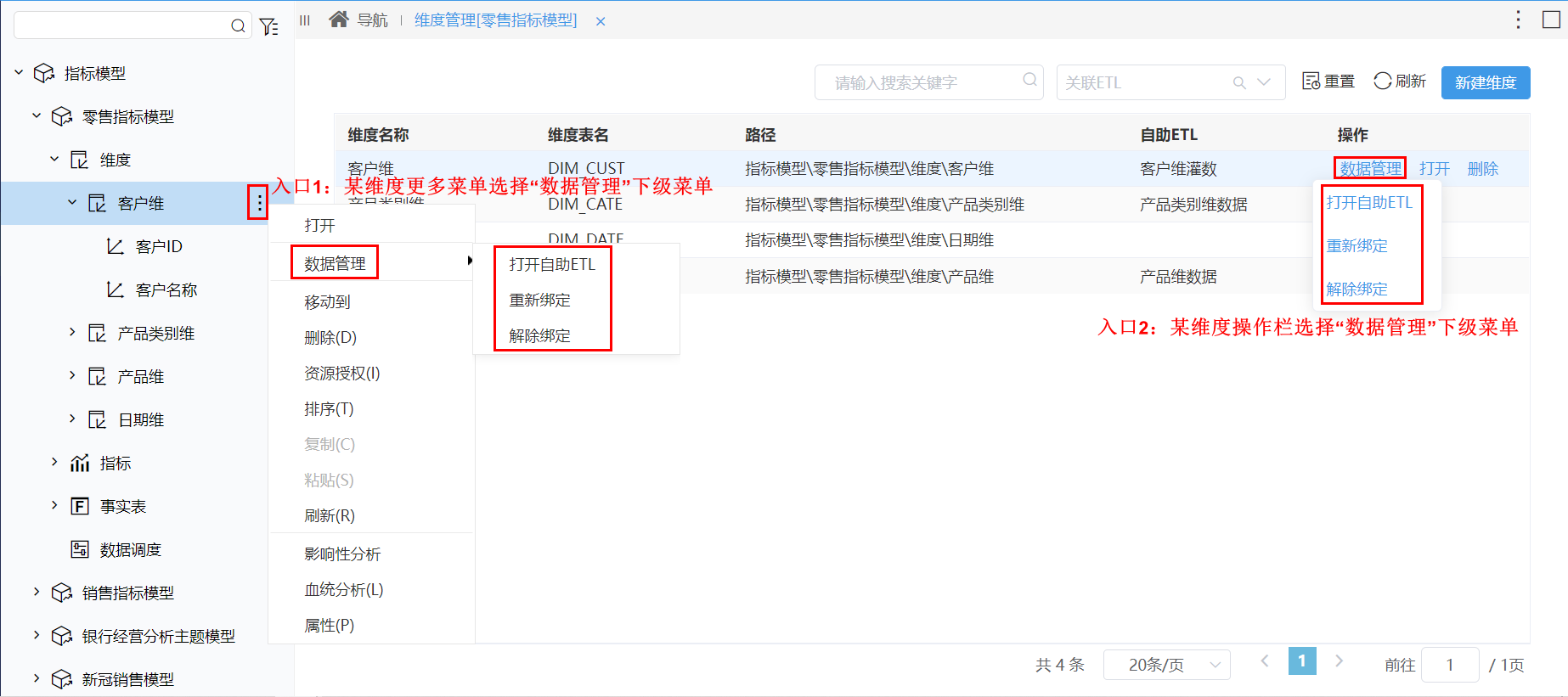This screenshot has width=1568, height=697.
Task: Expand the 产品类别维 tree node
Action: (x=72, y=332)
